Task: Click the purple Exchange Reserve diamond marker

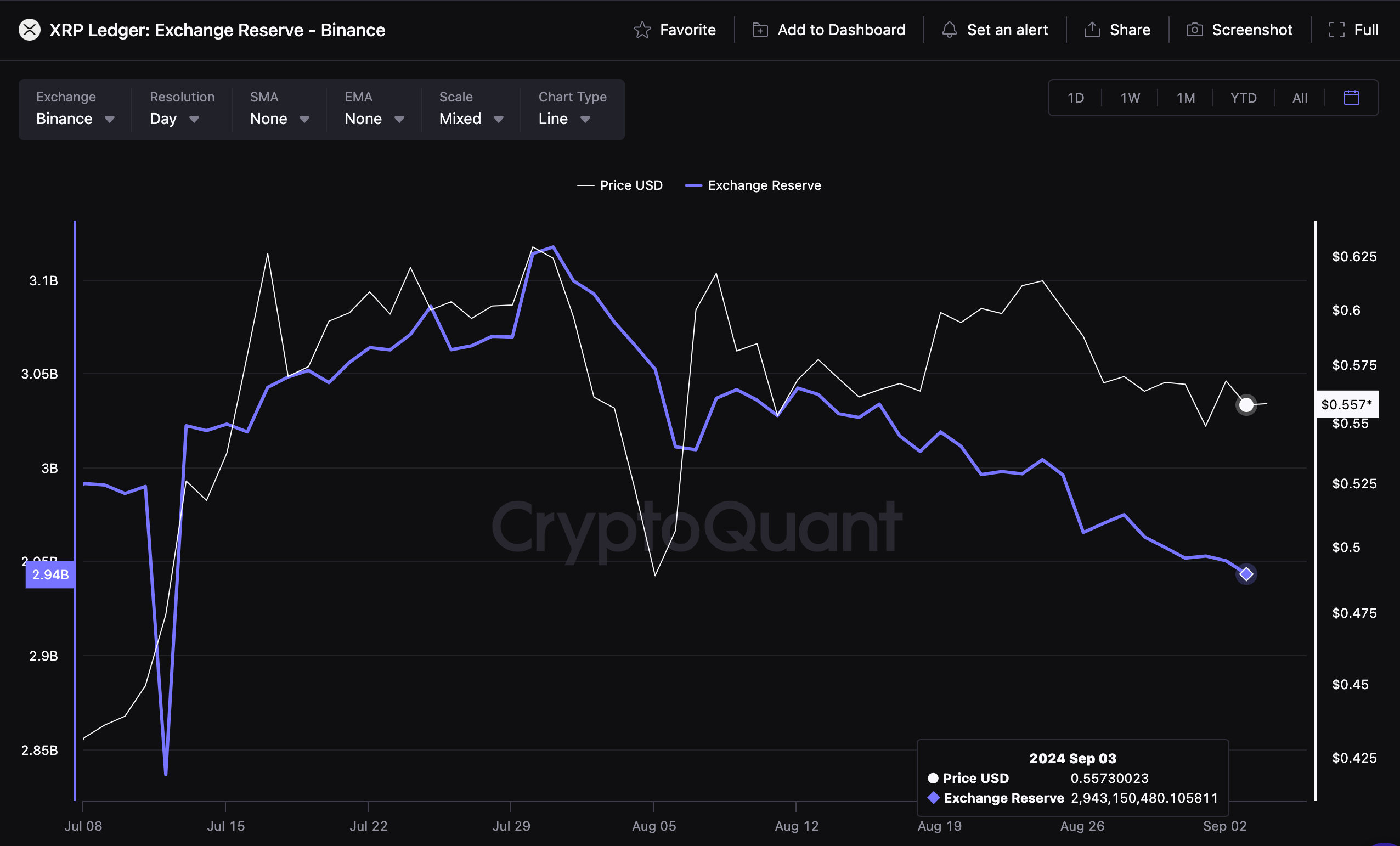Action: (1246, 574)
